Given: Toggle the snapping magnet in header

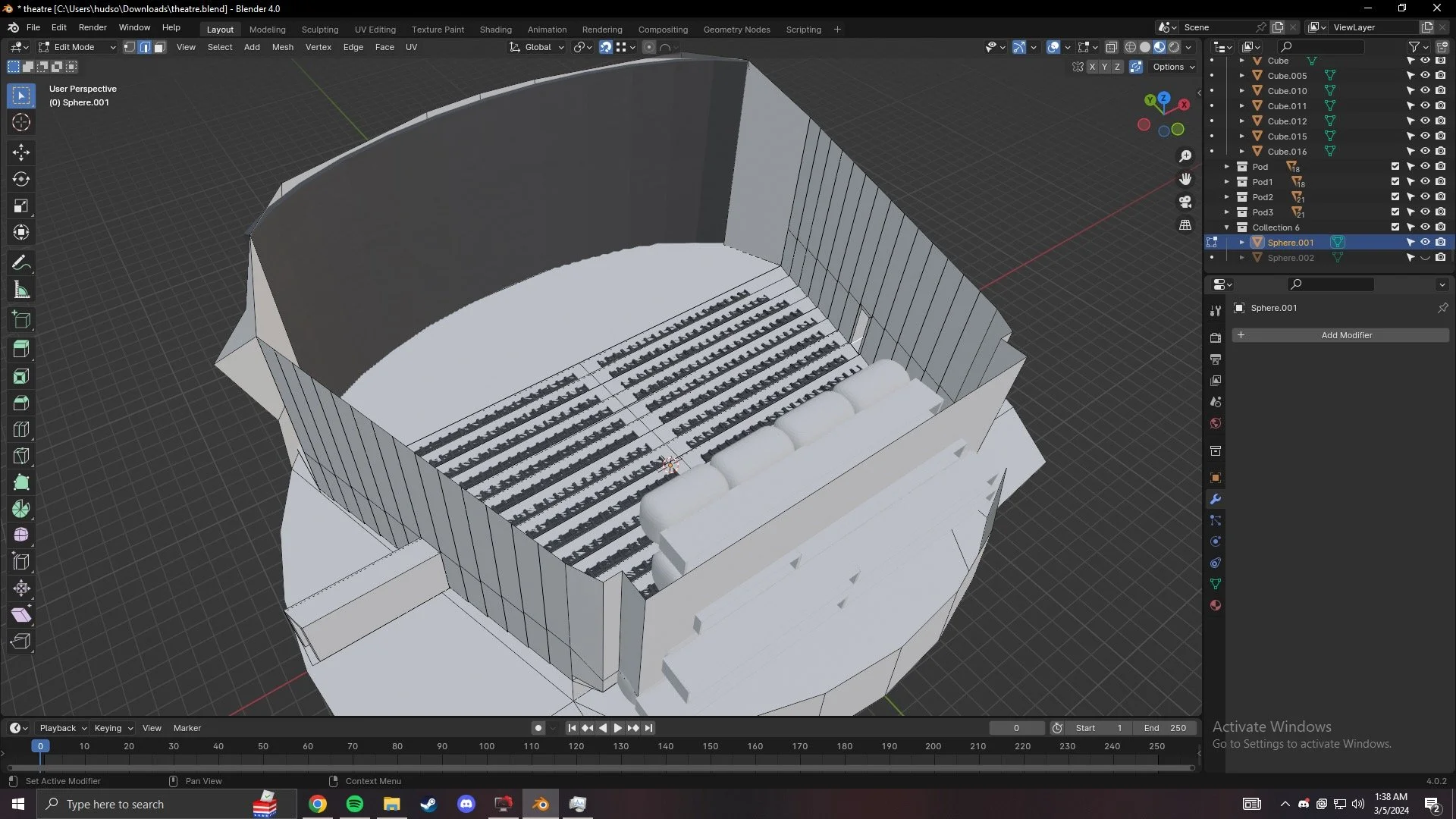Looking at the screenshot, I should coord(605,47).
